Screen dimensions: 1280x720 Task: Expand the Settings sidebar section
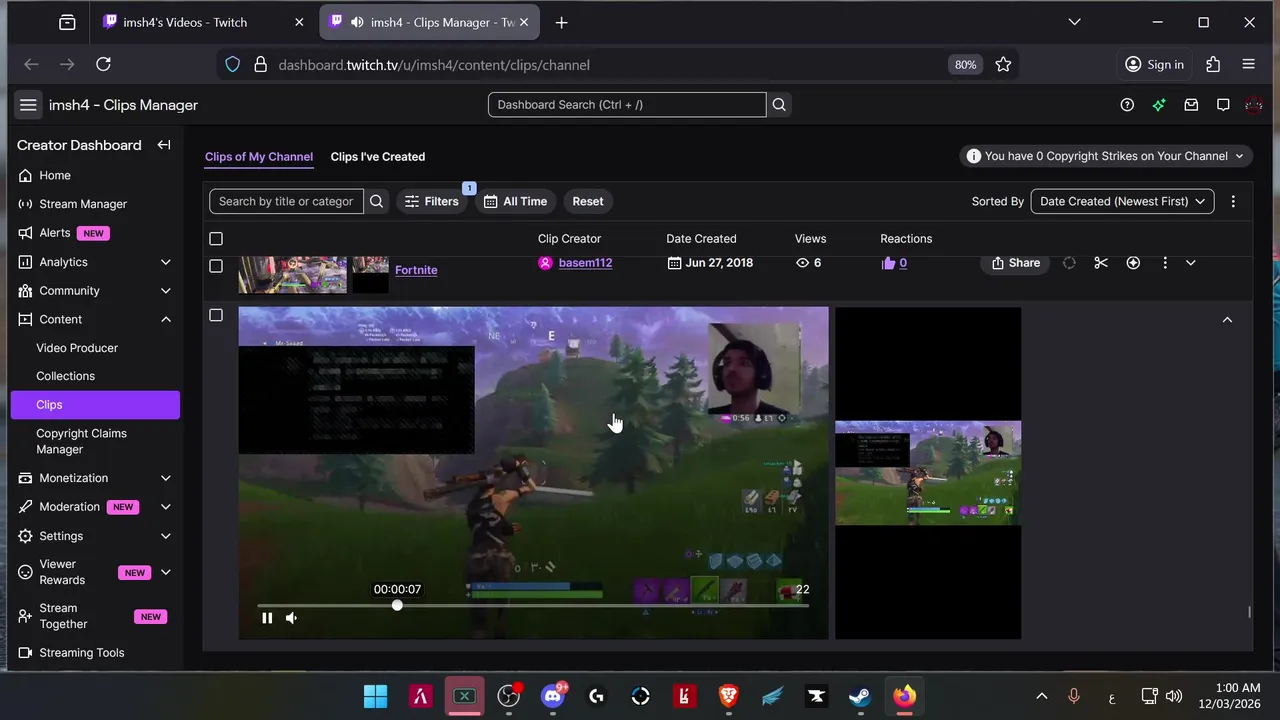click(x=166, y=536)
